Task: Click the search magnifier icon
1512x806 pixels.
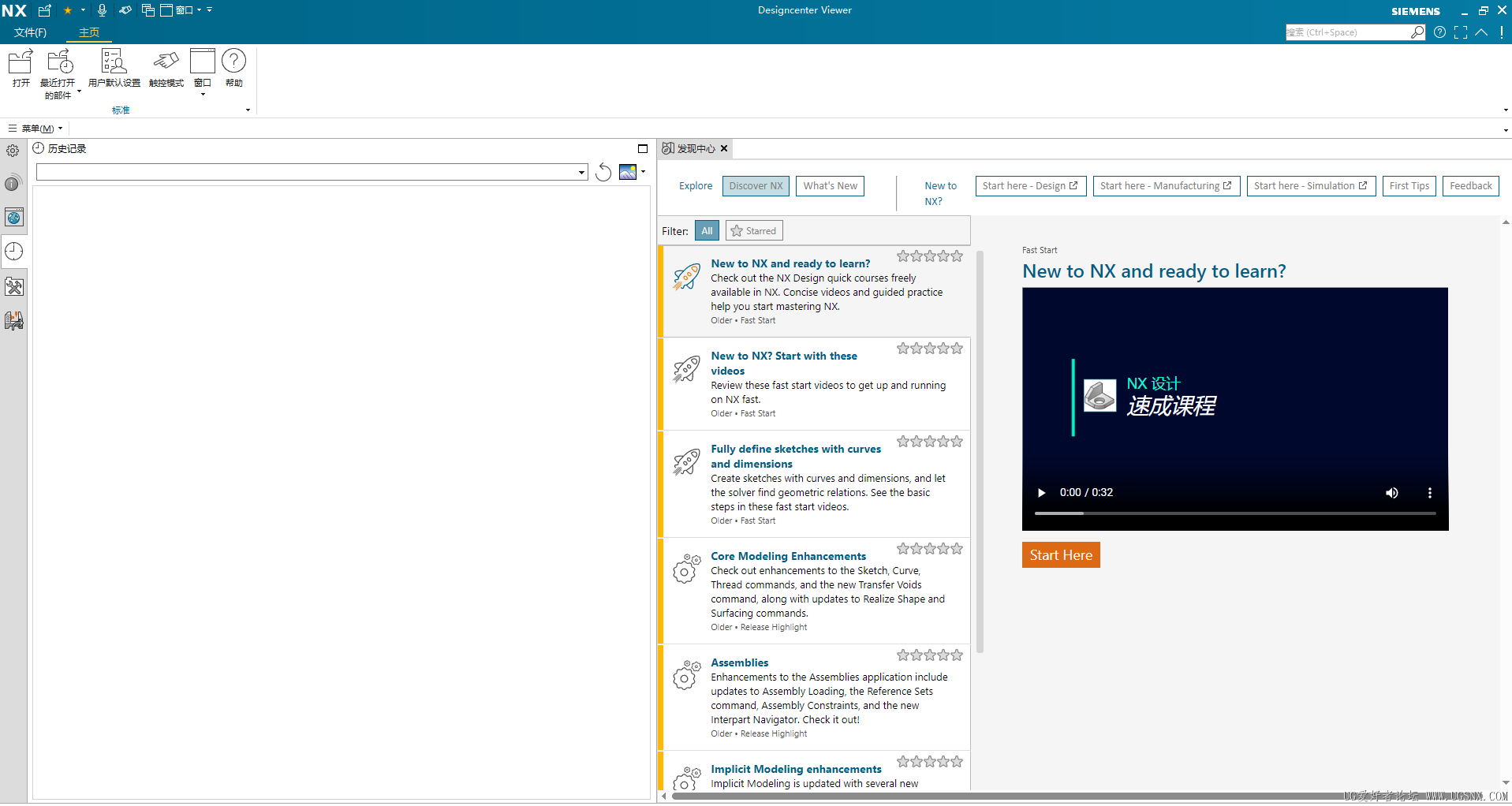Action: coord(1417,32)
